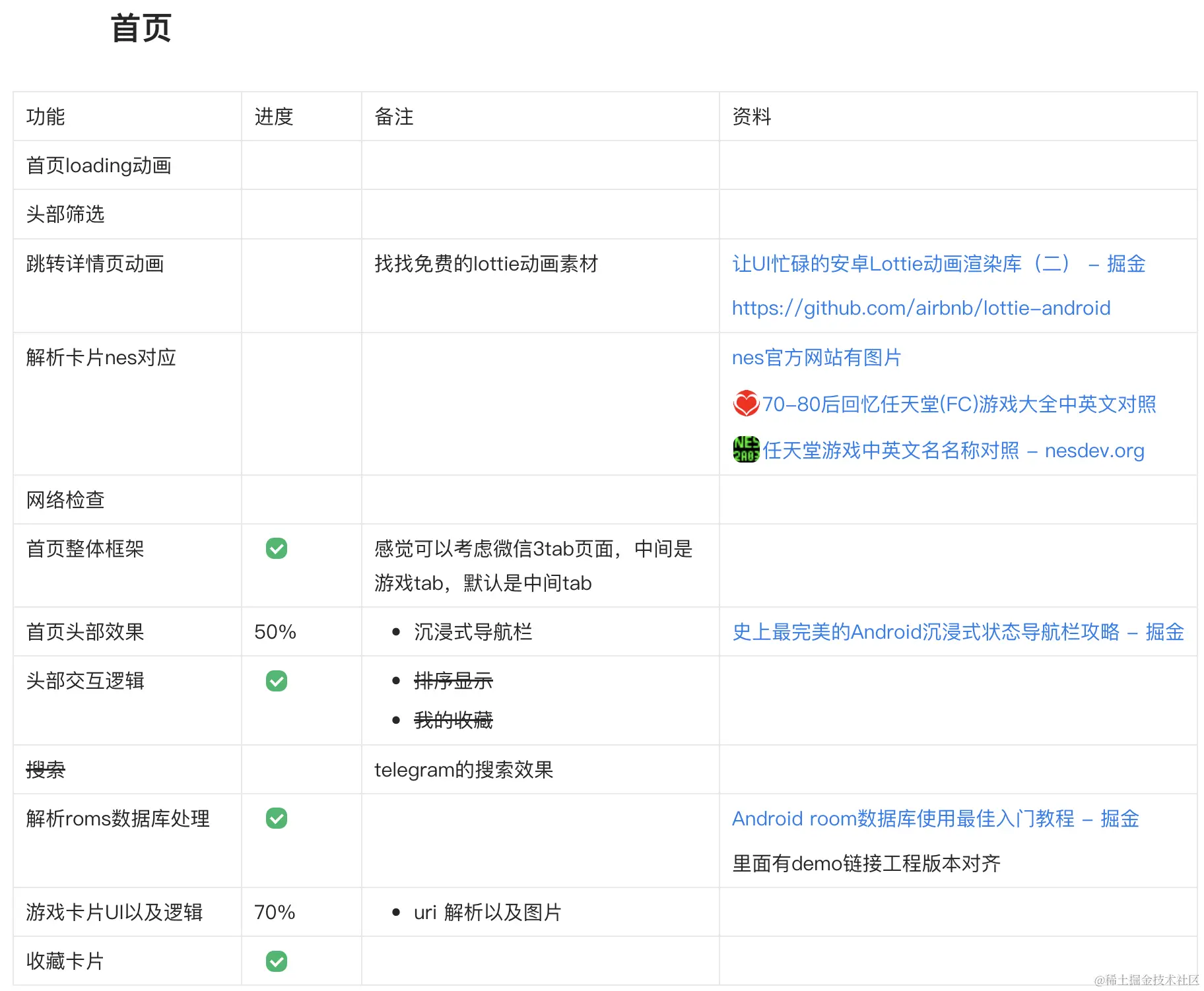Select the 首页loading动画 cell
1204x991 pixels.
127,166
